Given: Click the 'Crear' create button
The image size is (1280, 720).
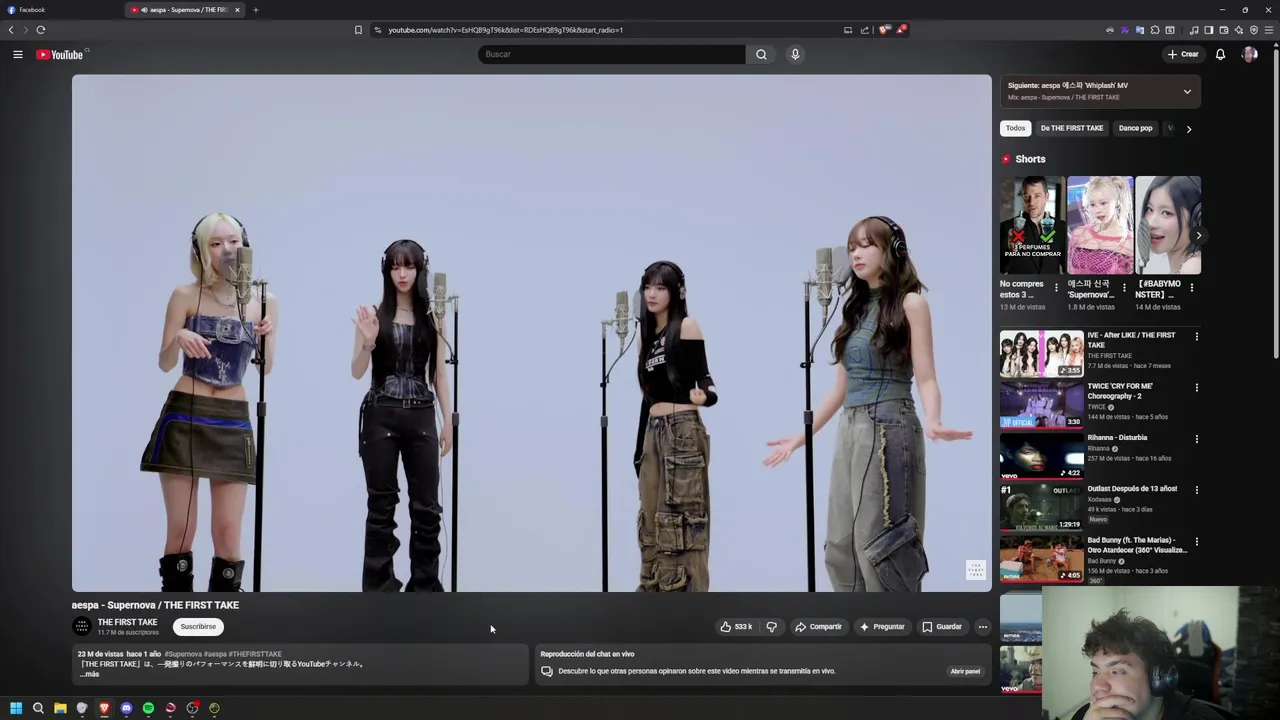Looking at the screenshot, I should (x=1182, y=54).
